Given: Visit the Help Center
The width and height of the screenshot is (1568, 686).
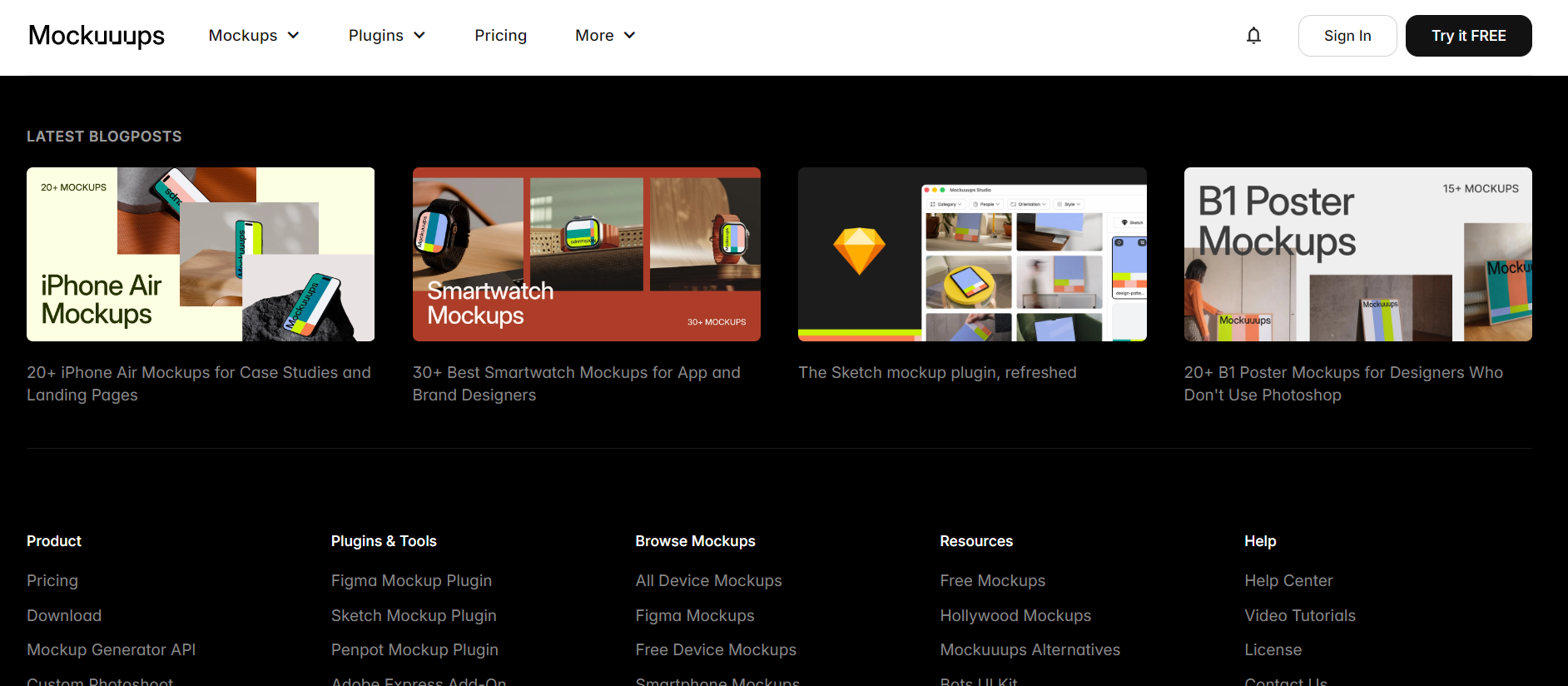Looking at the screenshot, I should pyautogui.click(x=1288, y=581).
